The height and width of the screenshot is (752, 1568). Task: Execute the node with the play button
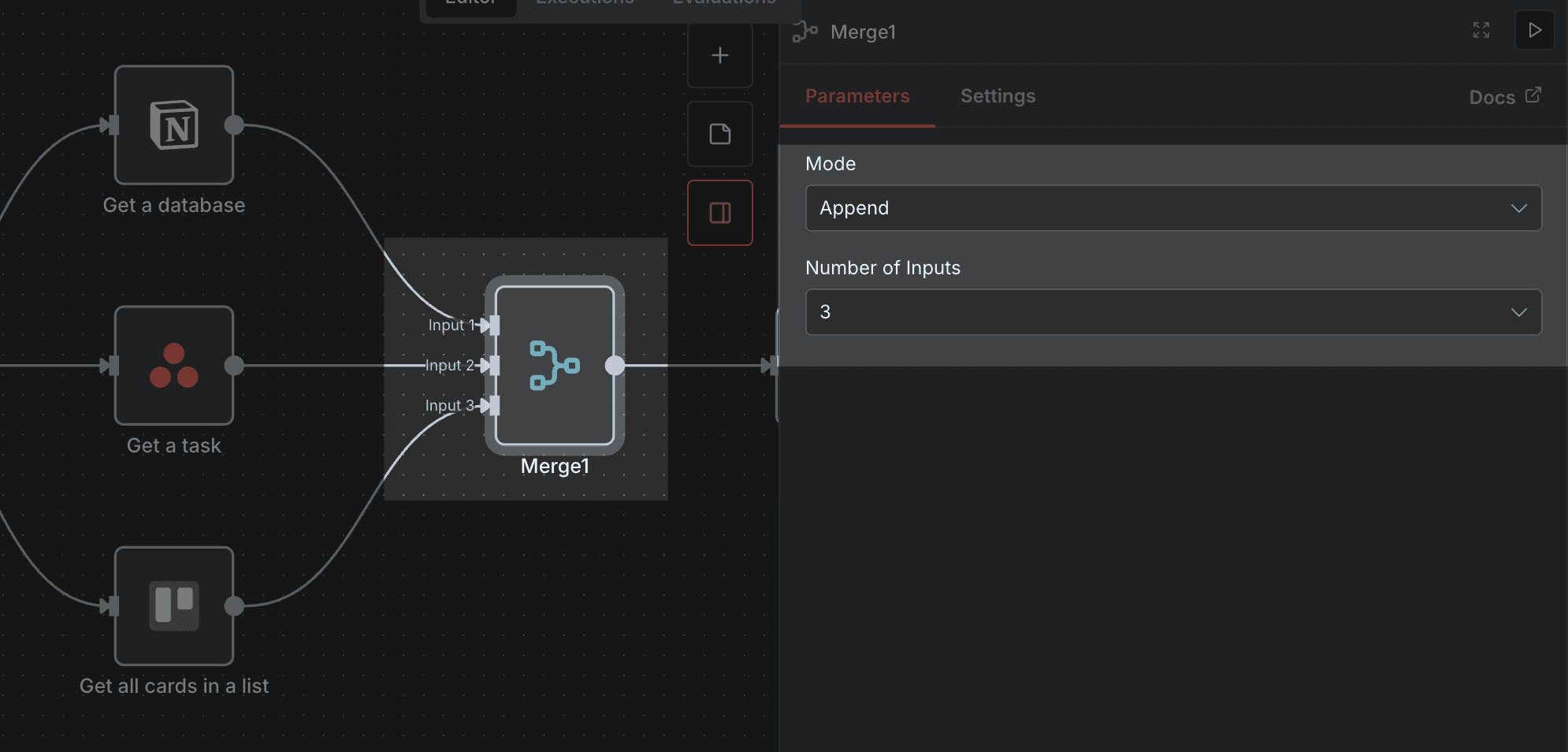(1534, 31)
